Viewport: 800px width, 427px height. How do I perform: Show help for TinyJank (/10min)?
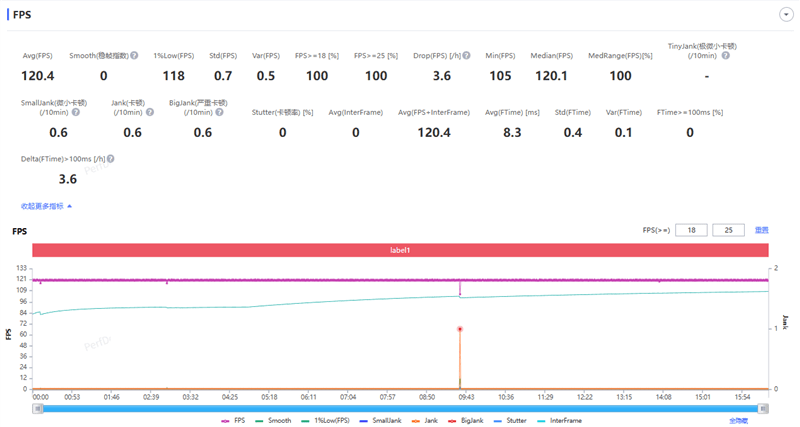point(725,56)
